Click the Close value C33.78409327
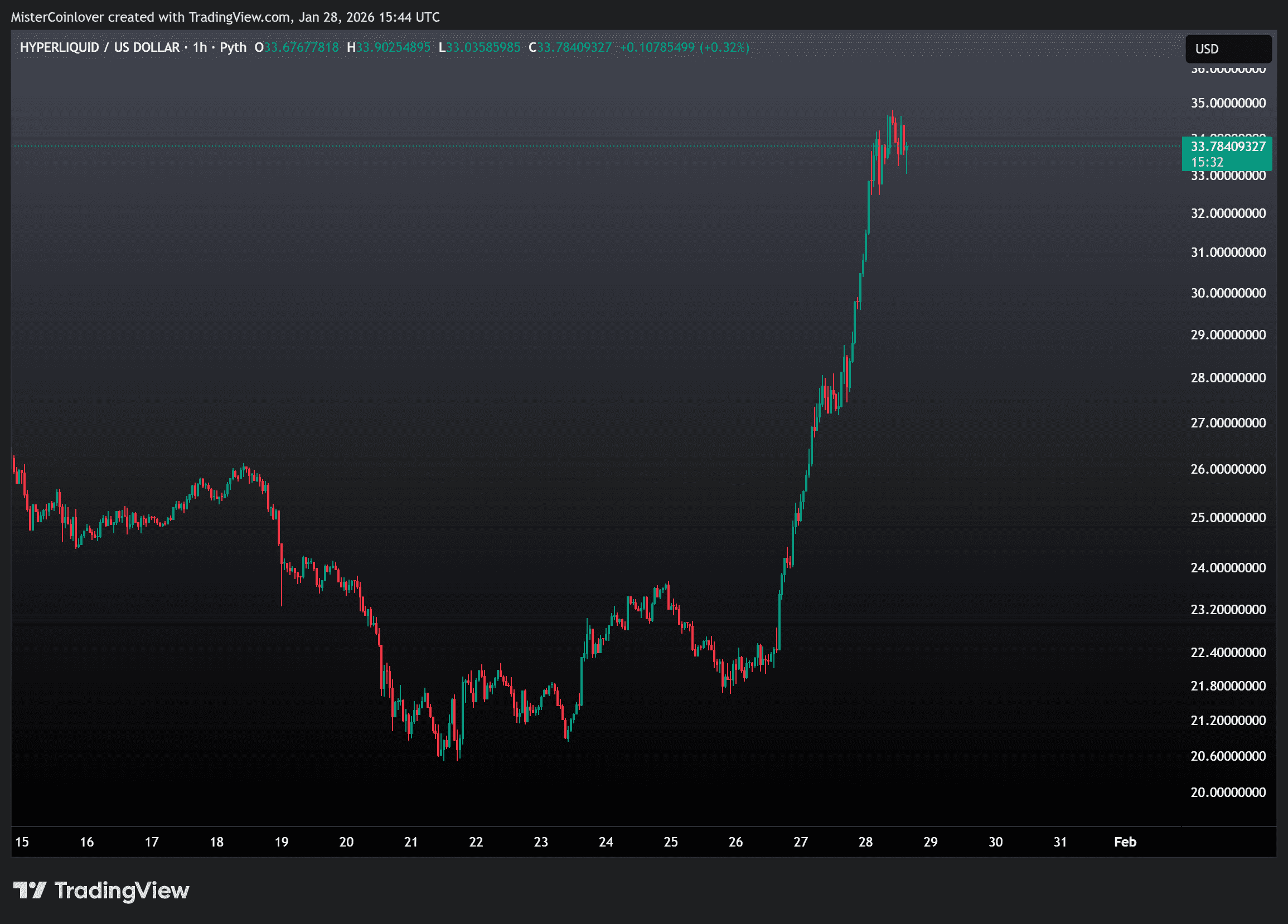The height and width of the screenshot is (924, 1288). pyautogui.click(x=570, y=47)
